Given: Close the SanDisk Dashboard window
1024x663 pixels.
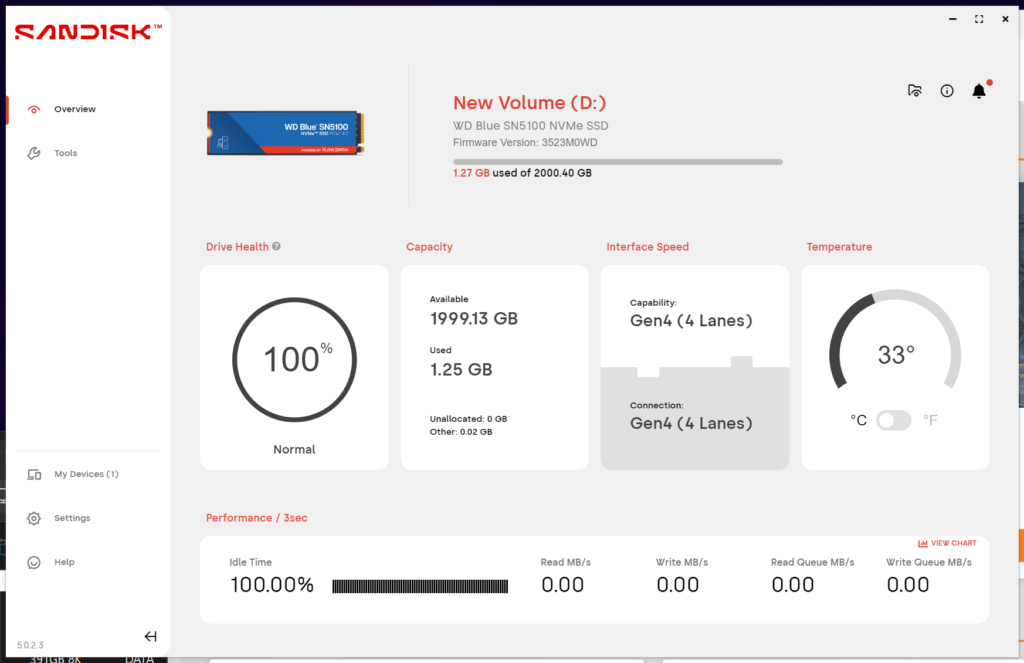Looking at the screenshot, I should [1005, 19].
